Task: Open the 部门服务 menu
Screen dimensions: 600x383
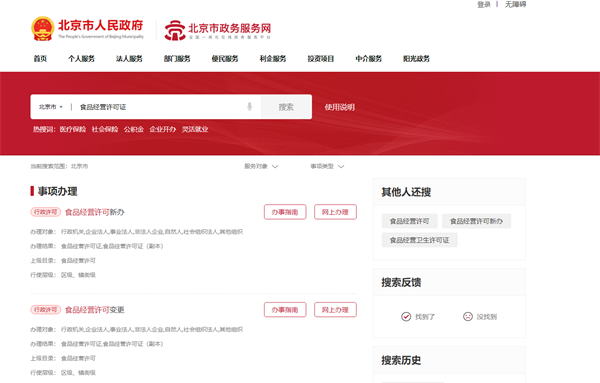Action: point(177,59)
